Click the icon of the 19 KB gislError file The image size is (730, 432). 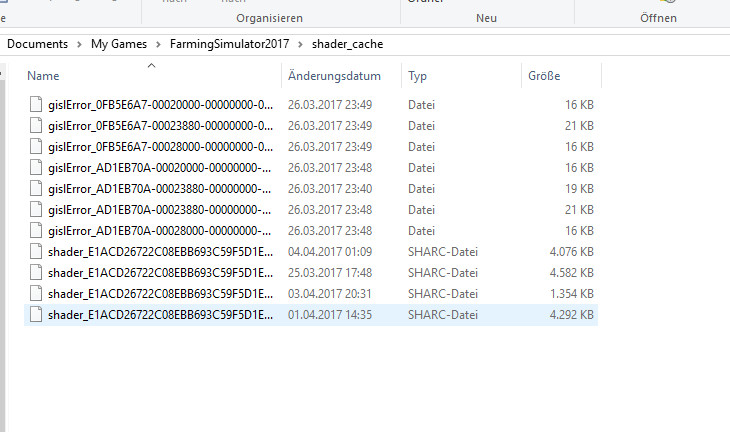click(37, 188)
